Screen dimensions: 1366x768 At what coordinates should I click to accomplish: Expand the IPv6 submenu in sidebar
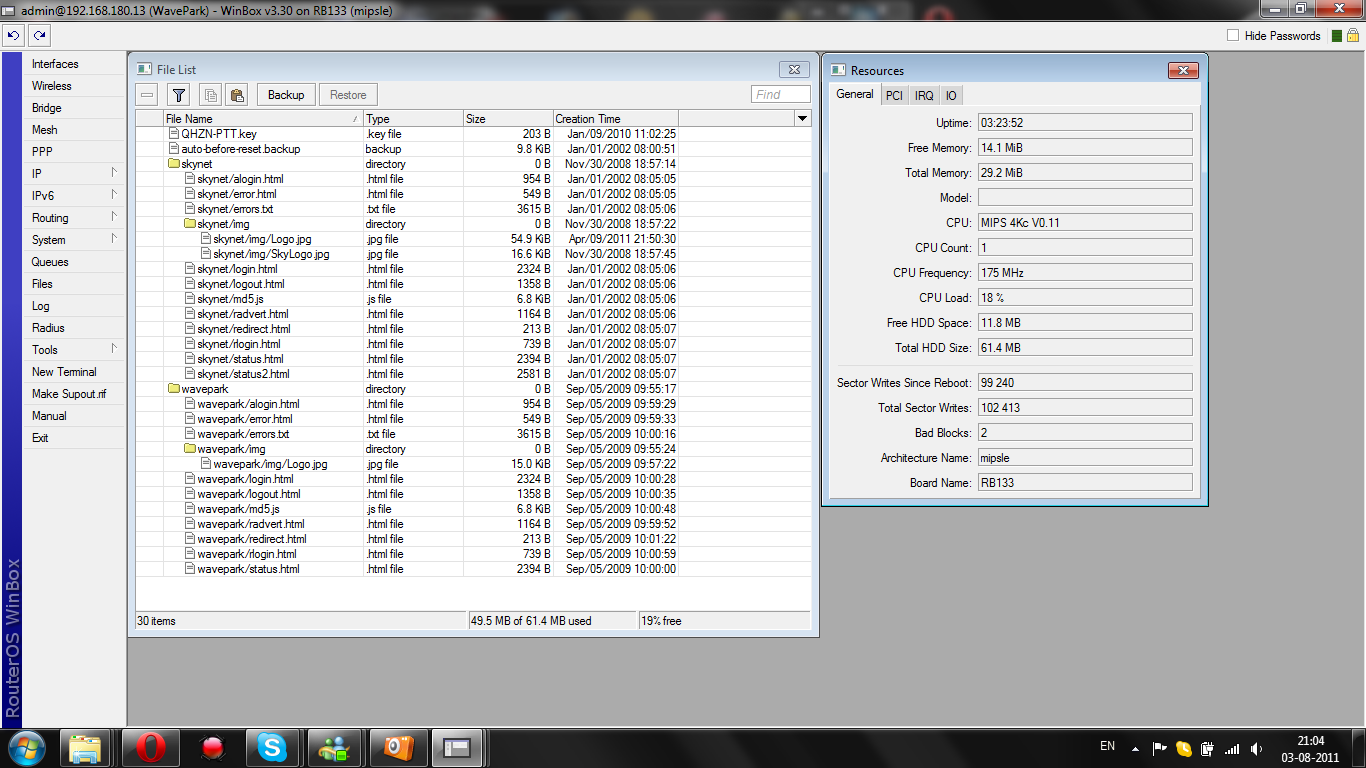click(x=114, y=195)
